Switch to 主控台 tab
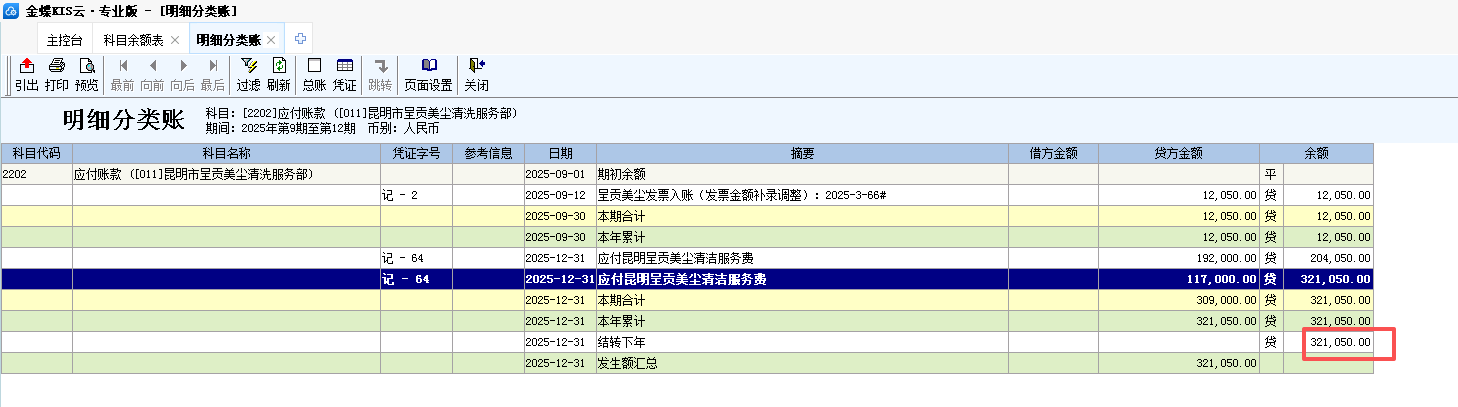Image resolution: width=1458 pixels, height=407 pixels. pyautogui.click(x=65, y=40)
